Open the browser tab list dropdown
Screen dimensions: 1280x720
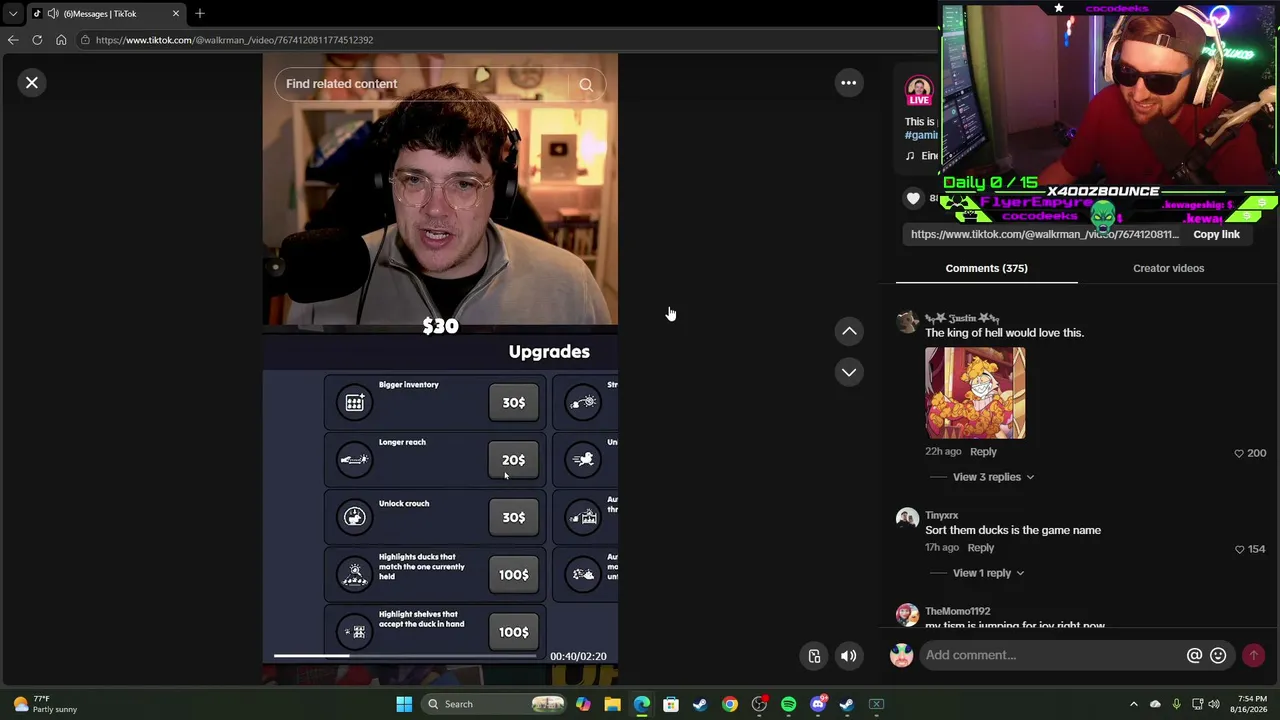point(13,14)
